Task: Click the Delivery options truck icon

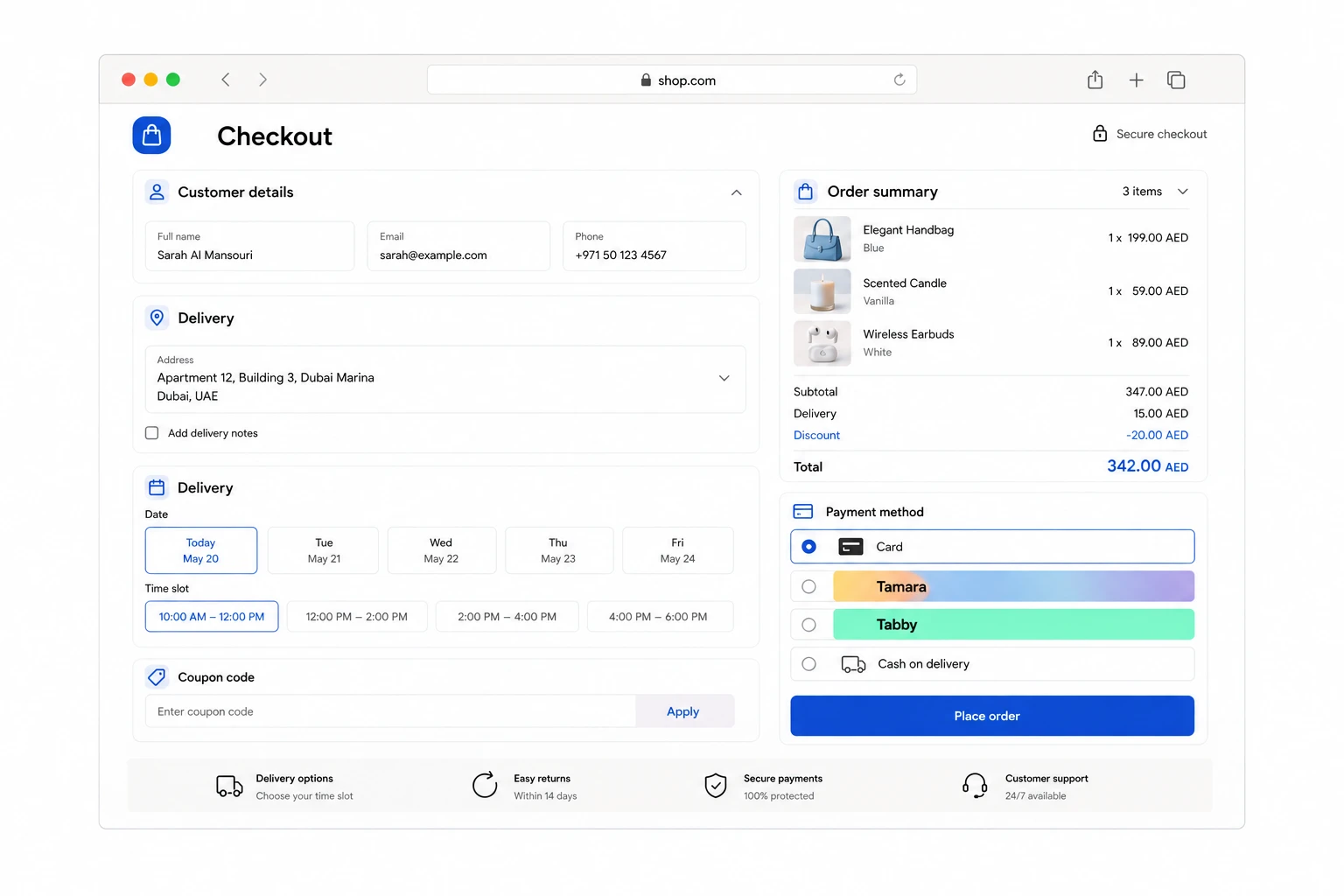Action: pyautogui.click(x=229, y=786)
